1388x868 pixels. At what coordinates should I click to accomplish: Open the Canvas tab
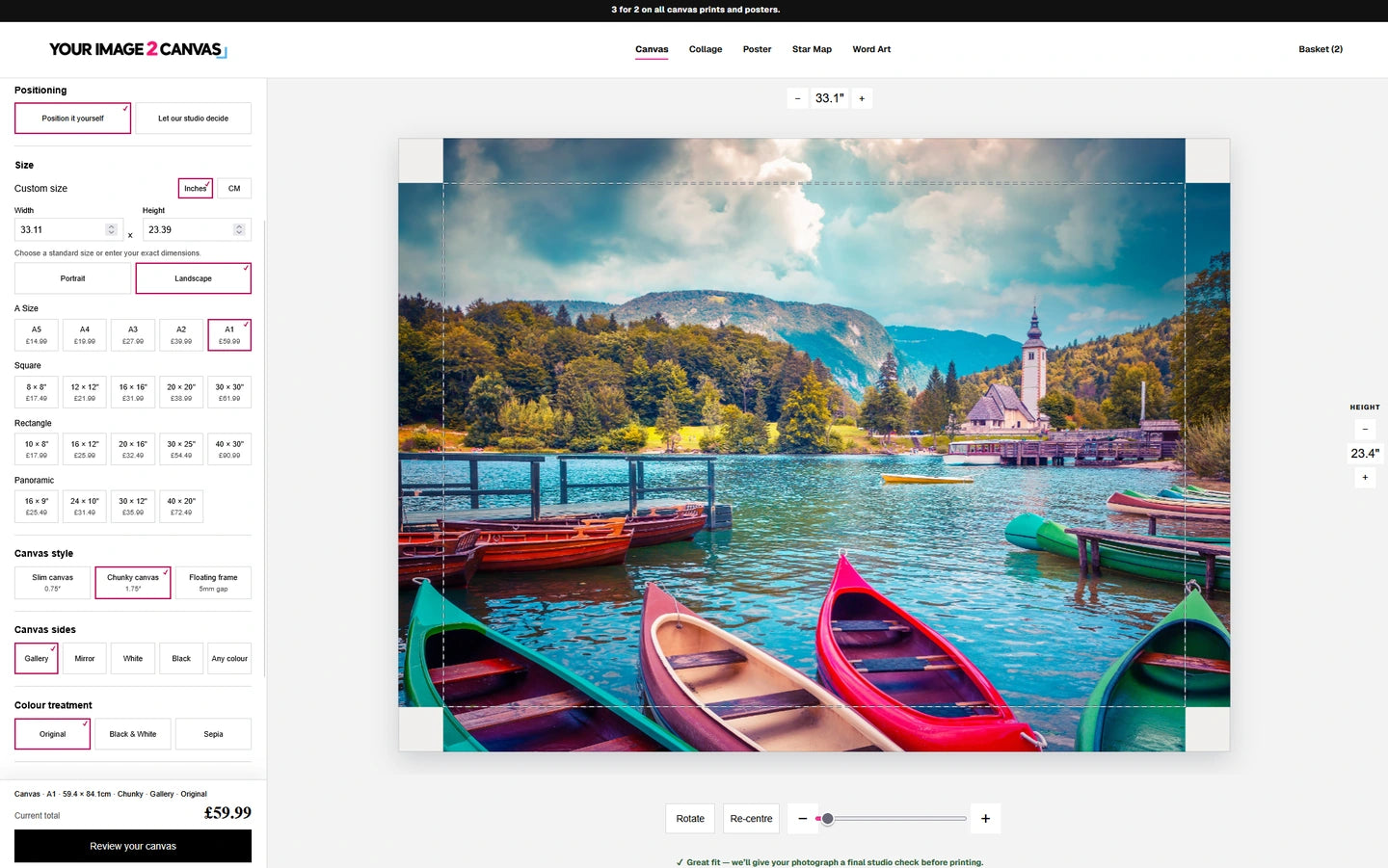652,49
